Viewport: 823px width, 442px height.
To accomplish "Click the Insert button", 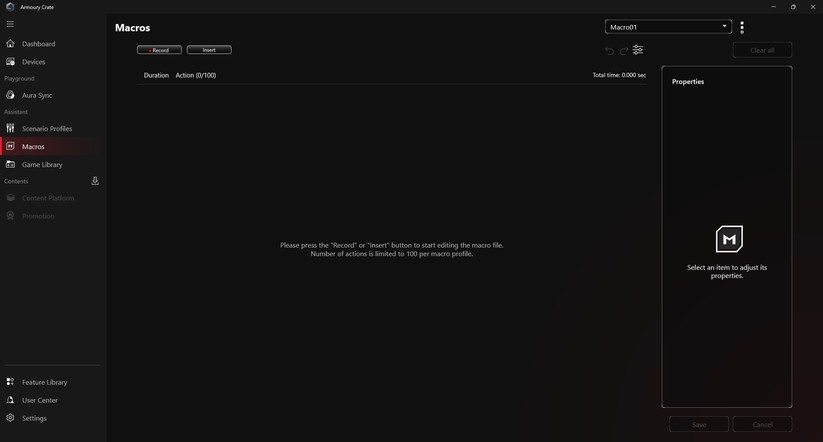I will click(209, 50).
